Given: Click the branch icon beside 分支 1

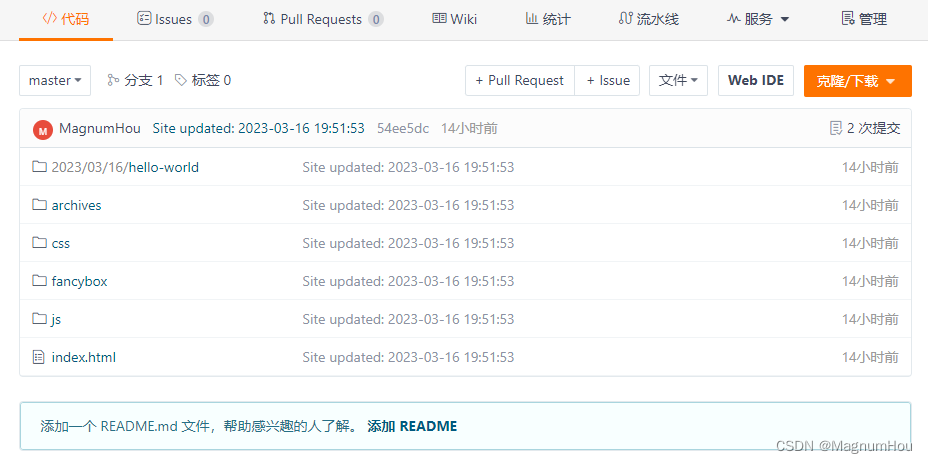Looking at the screenshot, I should tap(113, 80).
